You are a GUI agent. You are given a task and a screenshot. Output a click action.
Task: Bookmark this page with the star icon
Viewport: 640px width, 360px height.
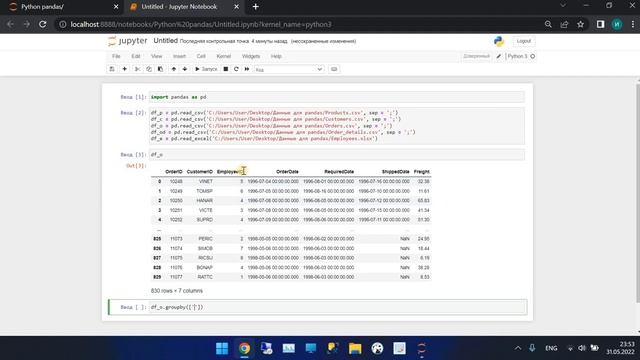580,24
